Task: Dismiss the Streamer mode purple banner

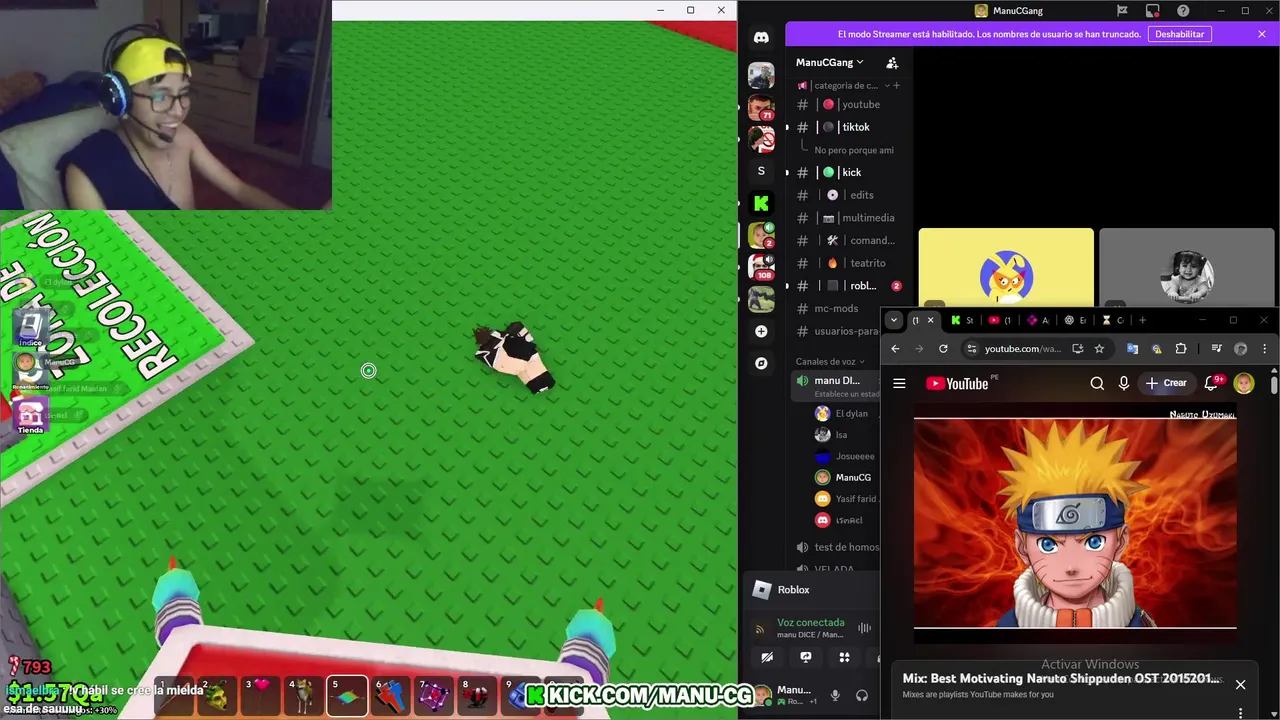Action: coord(1262,34)
